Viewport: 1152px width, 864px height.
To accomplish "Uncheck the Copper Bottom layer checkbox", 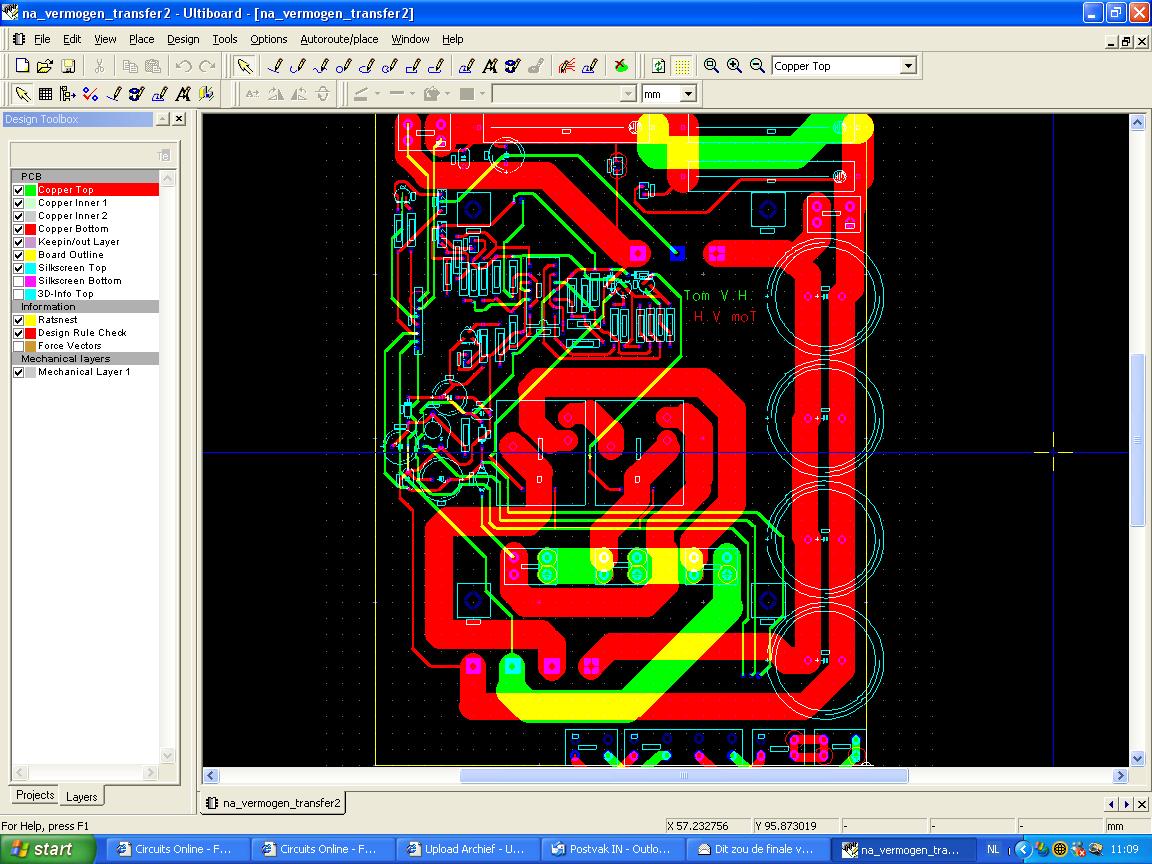I will (18, 229).
